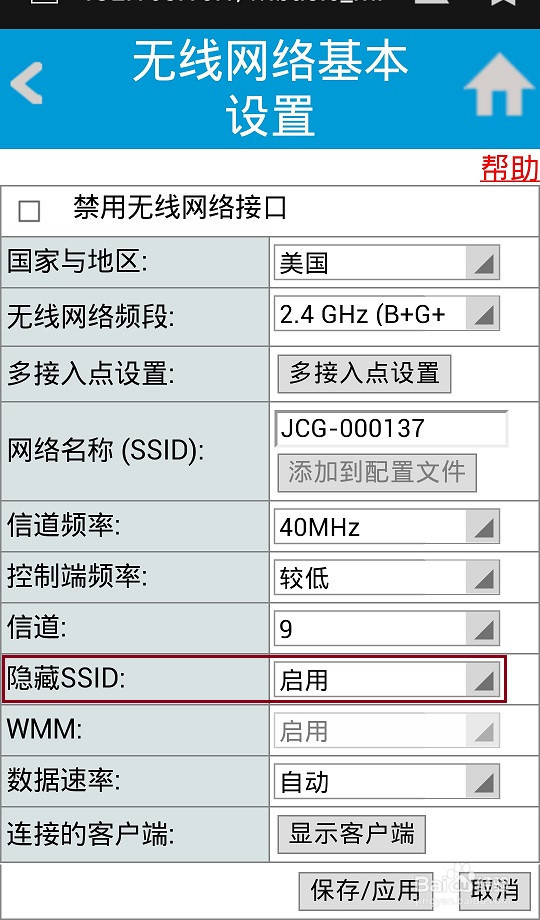The image size is (540, 920).
Task: Click 显示客户端 button
Action: (351, 834)
